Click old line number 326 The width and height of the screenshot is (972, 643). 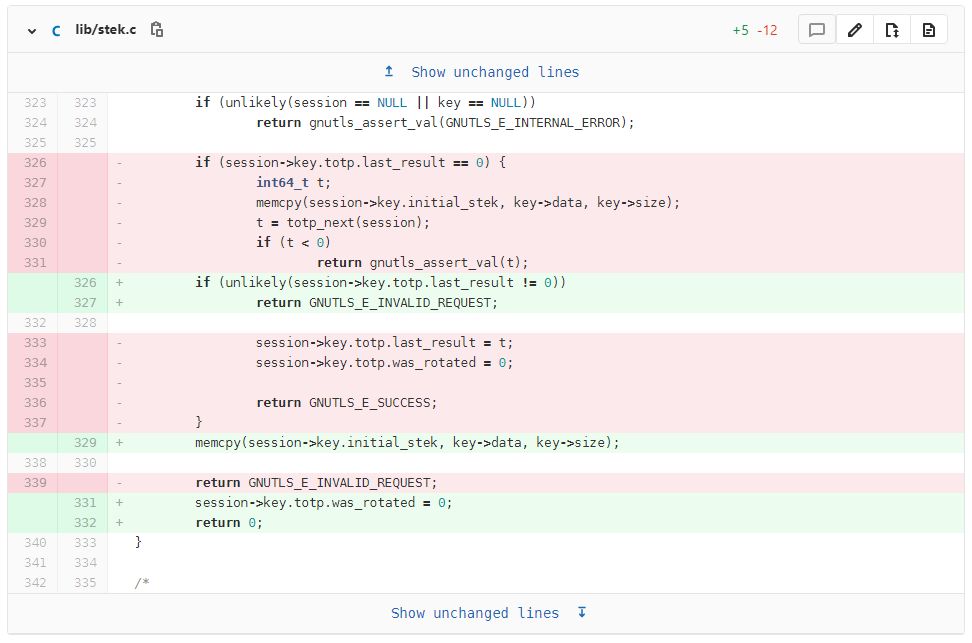(33, 162)
